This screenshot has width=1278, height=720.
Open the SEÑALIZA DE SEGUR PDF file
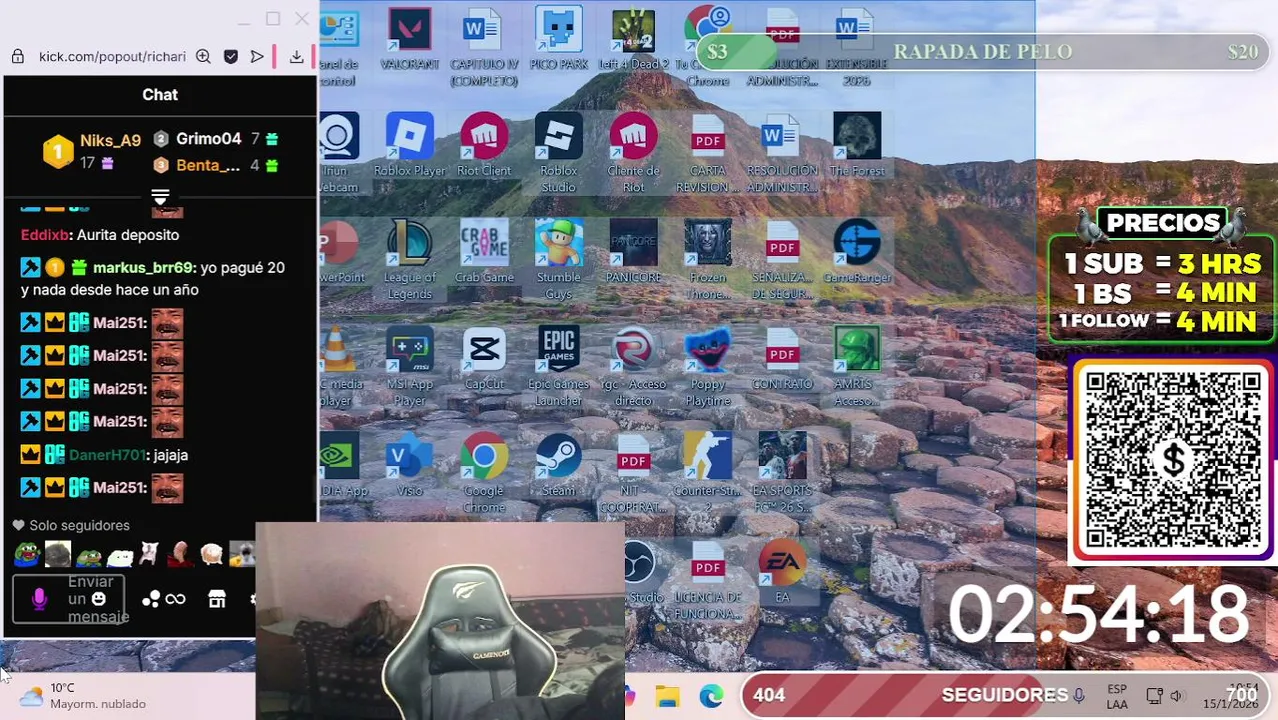pyautogui.click(x=782, y=260)
